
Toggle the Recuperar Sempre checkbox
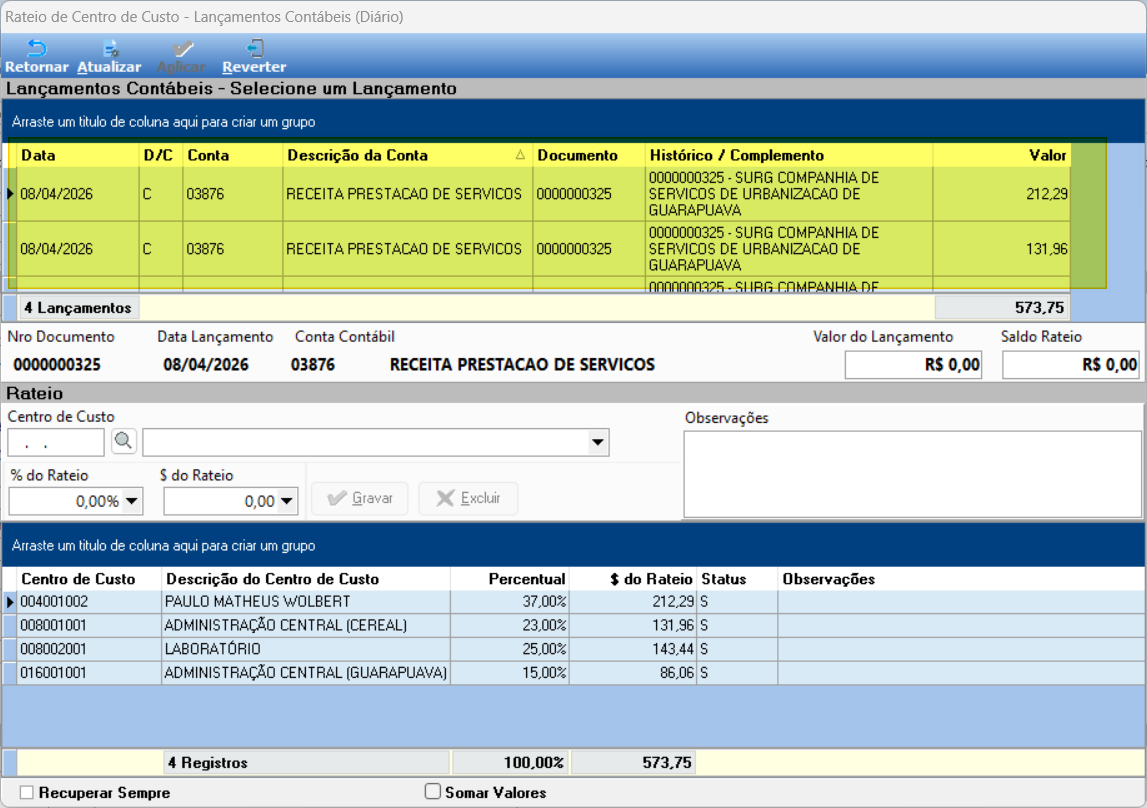[x=27, y=793]
